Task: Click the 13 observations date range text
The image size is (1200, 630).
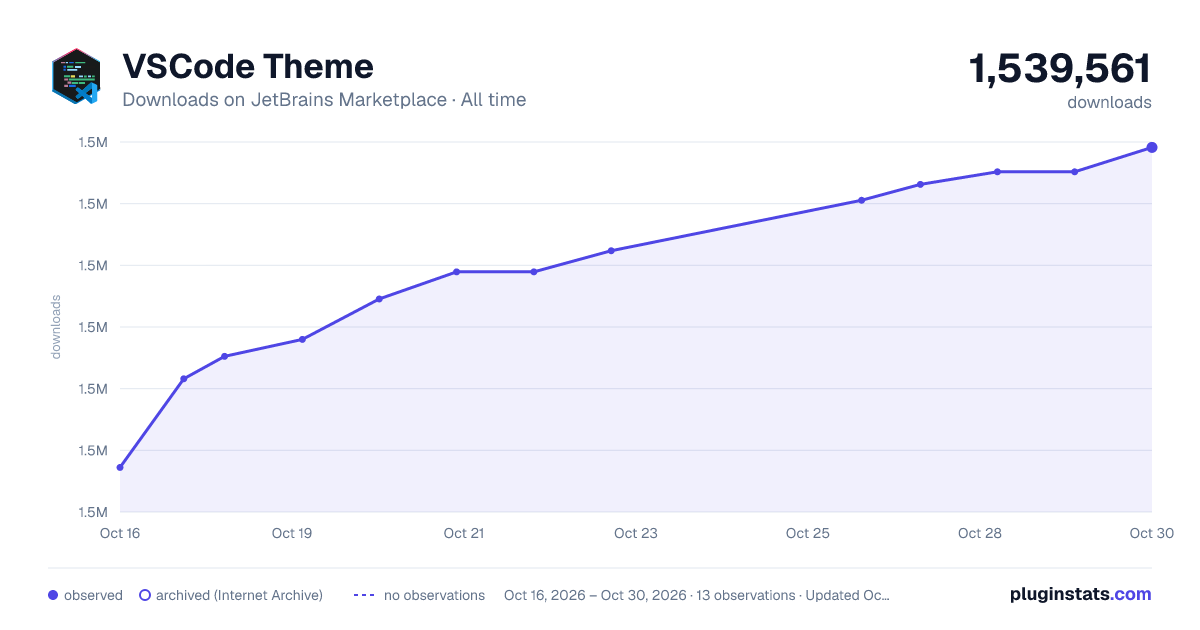Action: 697,595
